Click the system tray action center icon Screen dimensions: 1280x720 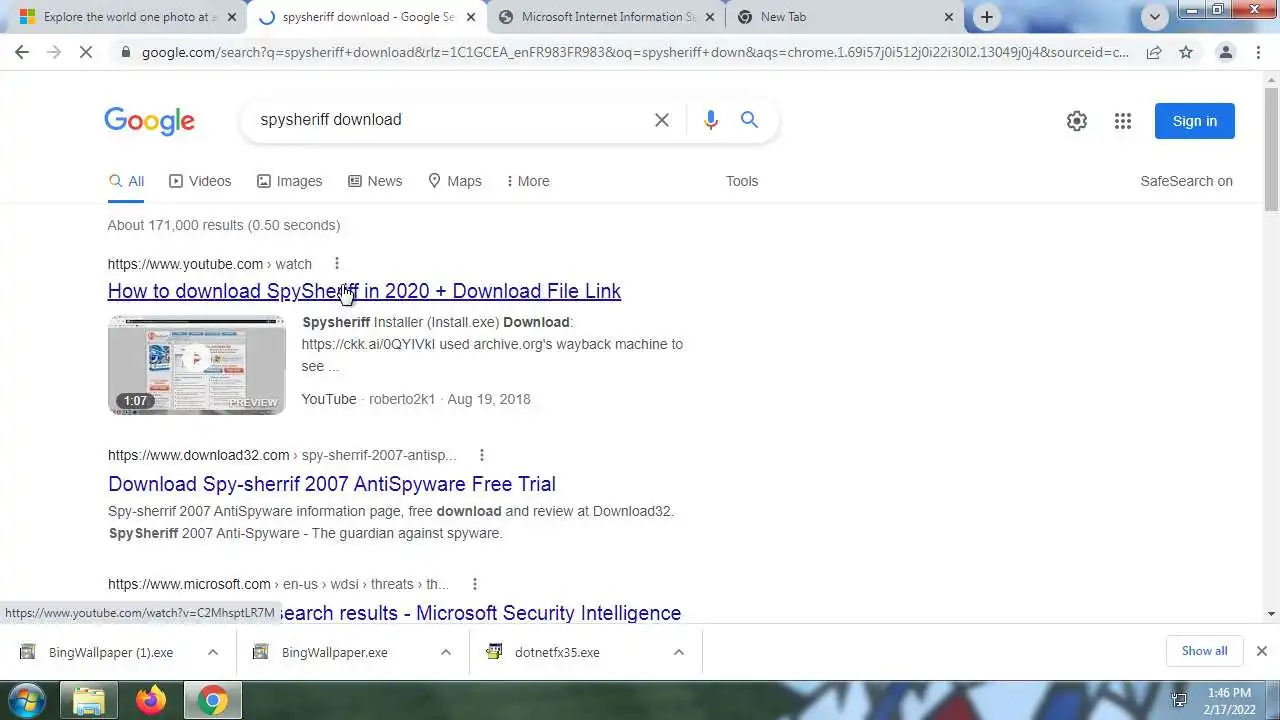pyautogui.click(x=1179, y=700)
